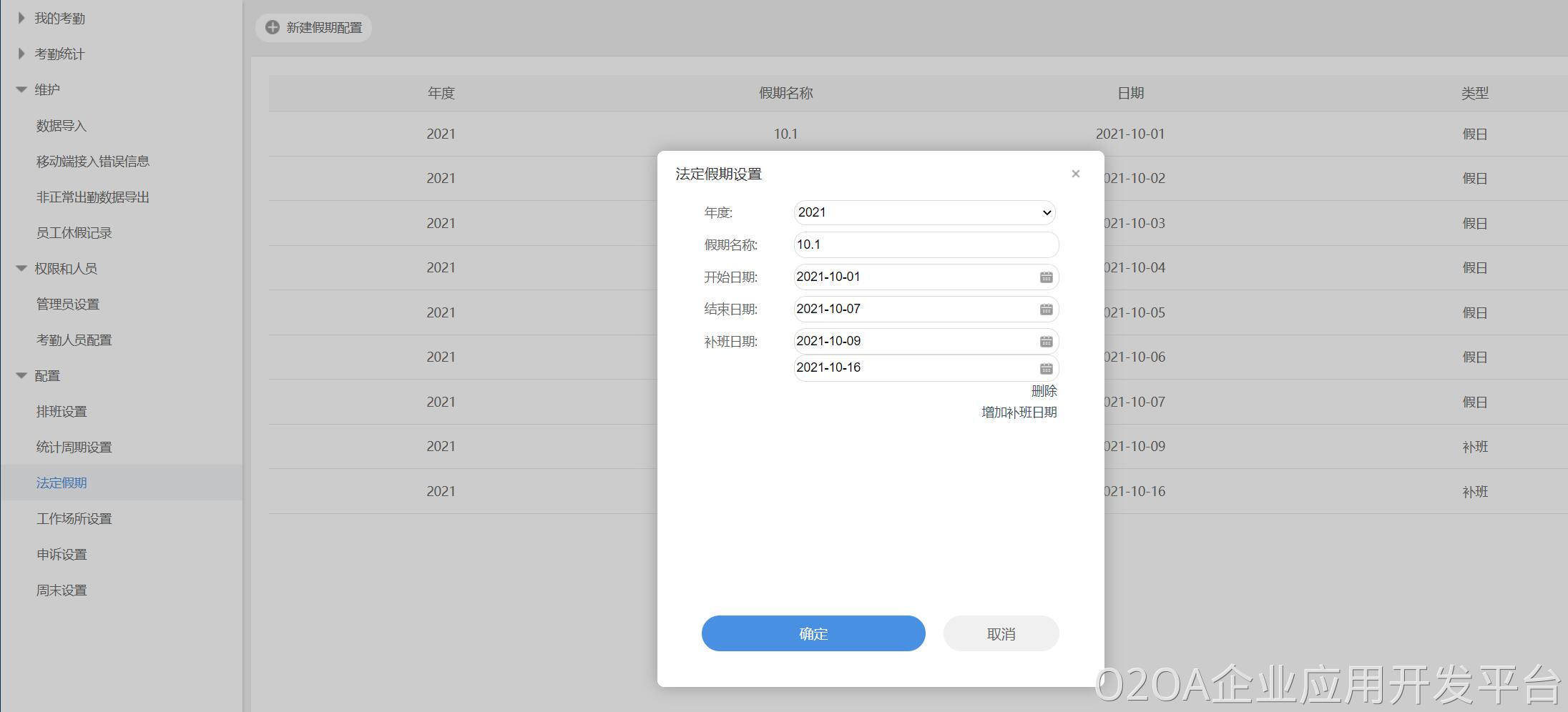The image size is (1568, 712).
Task: Expand the 考勤统计 section
Action: [21, 54]
